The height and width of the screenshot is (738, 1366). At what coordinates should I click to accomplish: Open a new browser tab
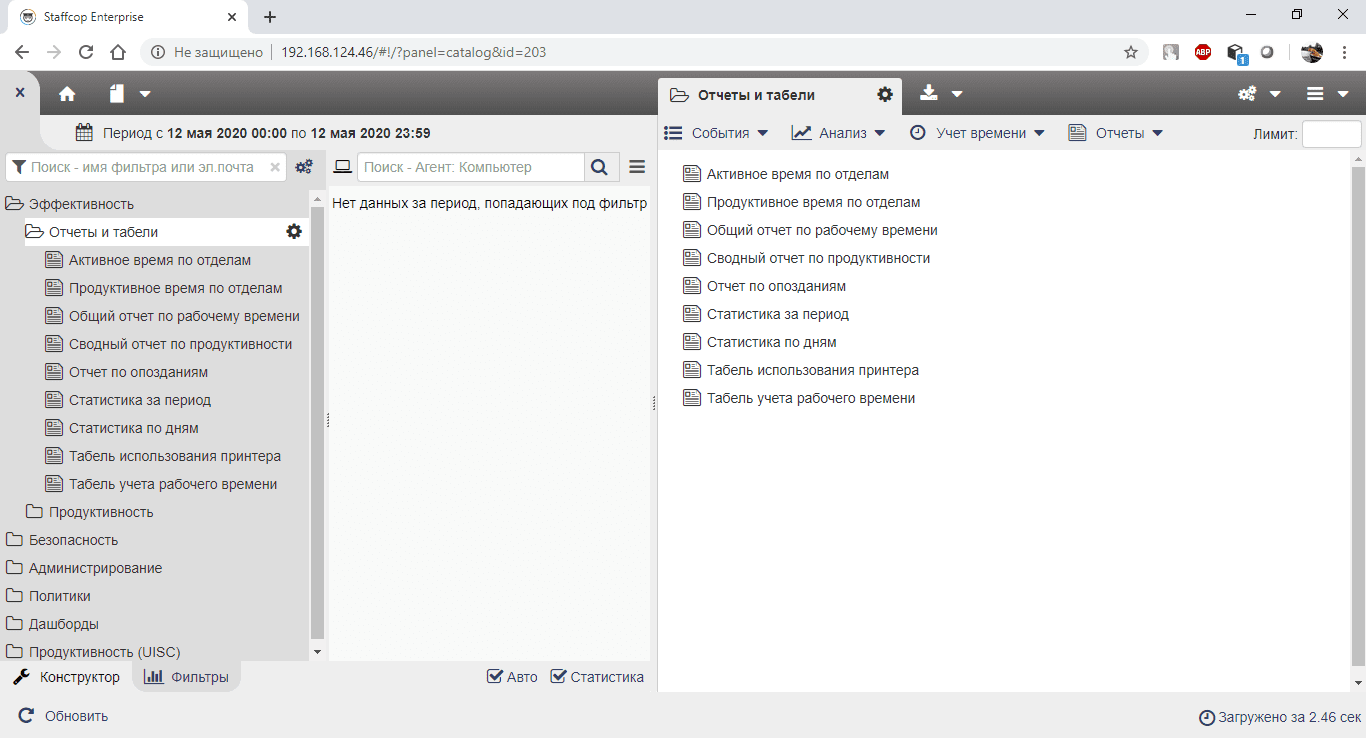[x=270, y=17]
